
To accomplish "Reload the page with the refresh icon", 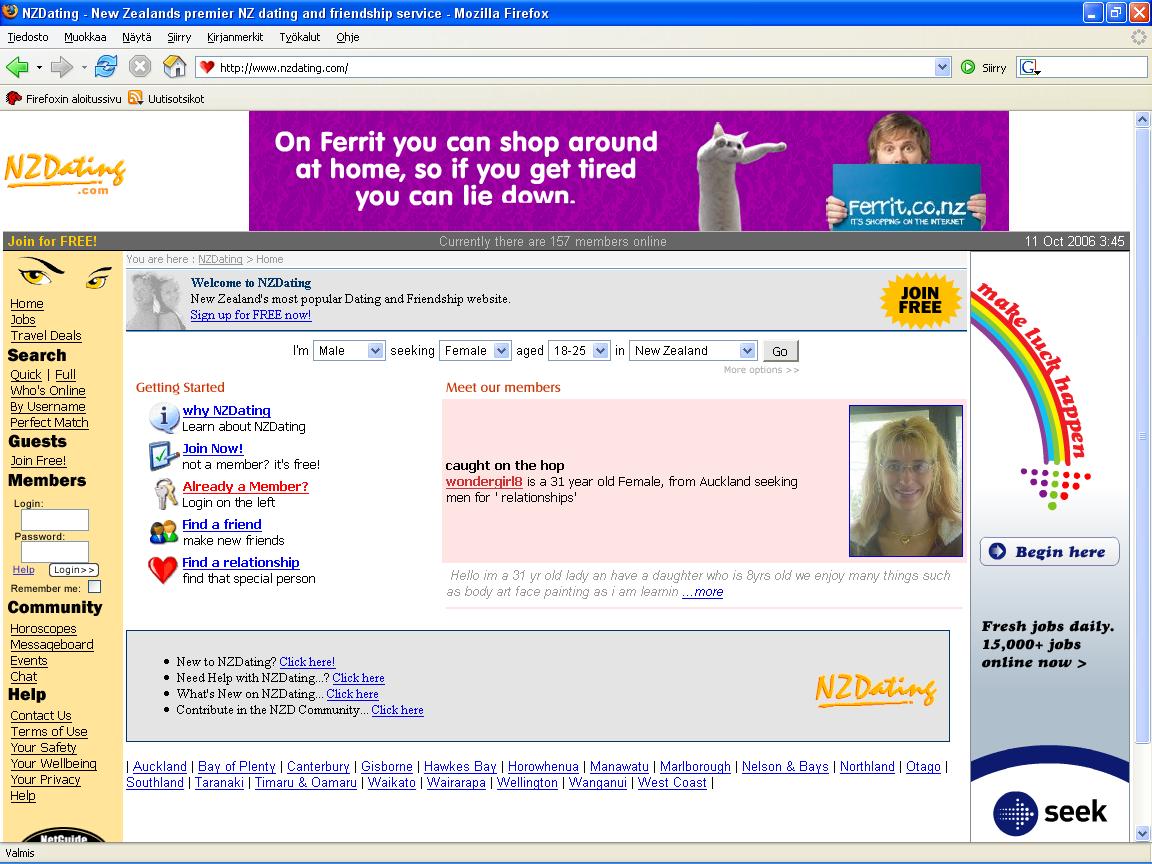I will (x=106, y=67).
